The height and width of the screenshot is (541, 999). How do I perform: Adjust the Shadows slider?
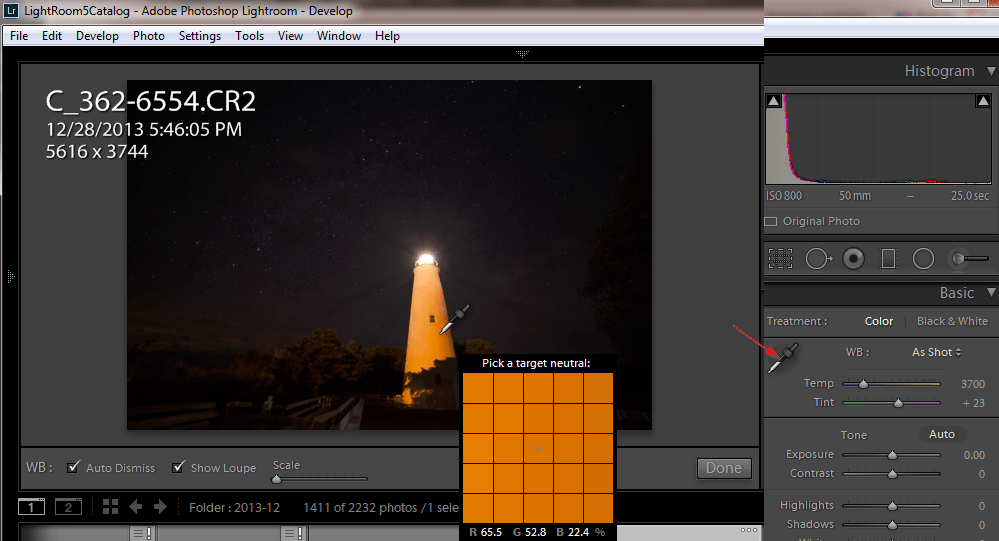pos(891,525)
